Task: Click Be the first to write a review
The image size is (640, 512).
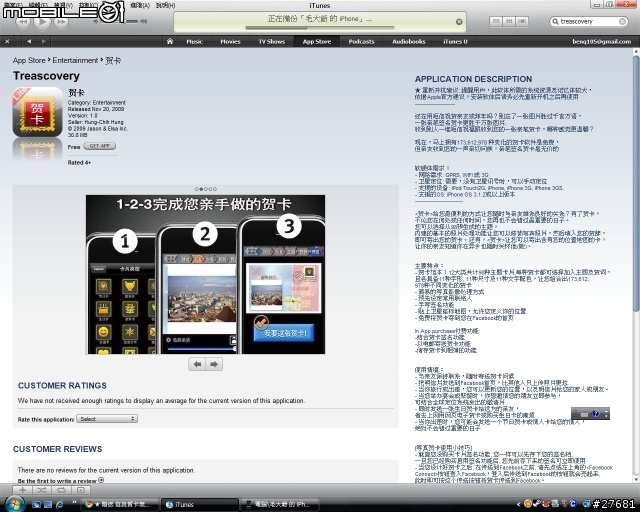Action: point(60,481)
